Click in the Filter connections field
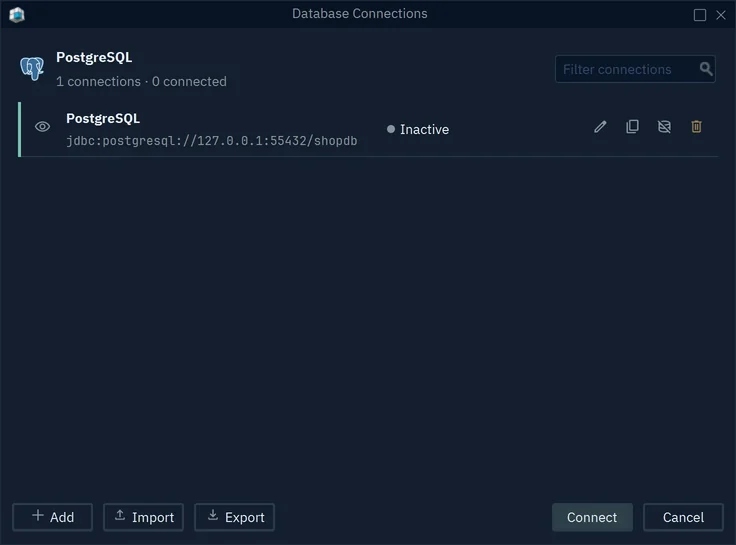The image size is (736, 545). pos(635,69)
